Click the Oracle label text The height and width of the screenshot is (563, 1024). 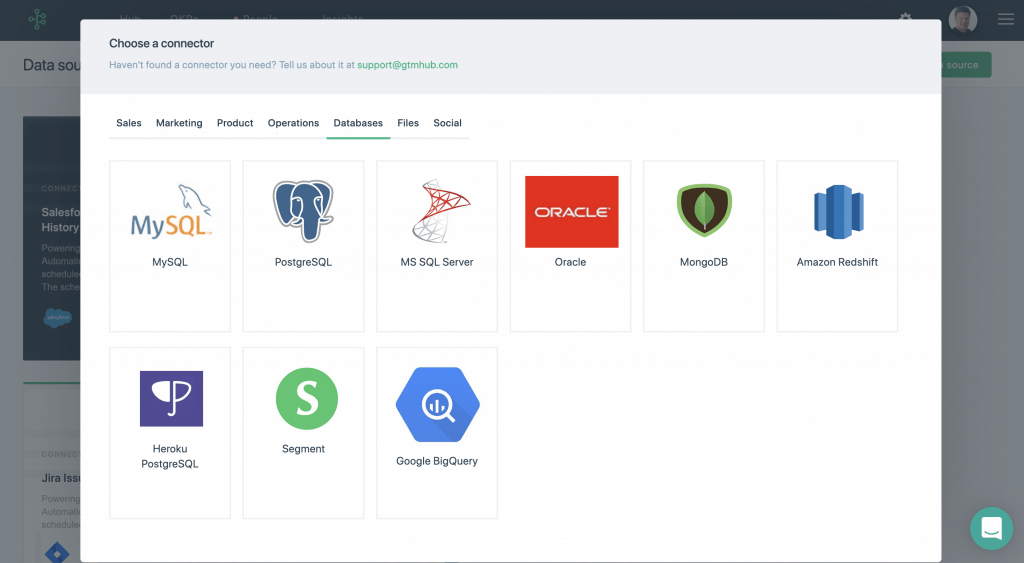[570, 262]
